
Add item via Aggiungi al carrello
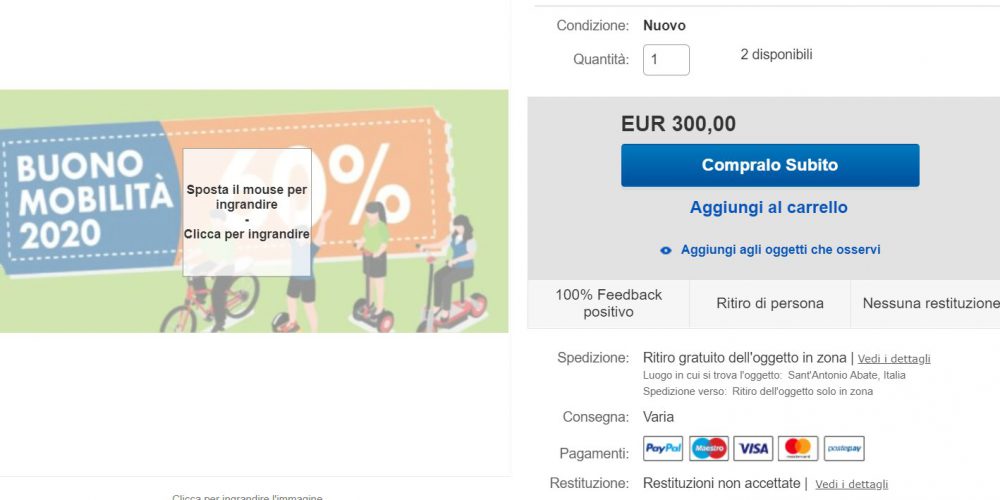click(768, 207)
